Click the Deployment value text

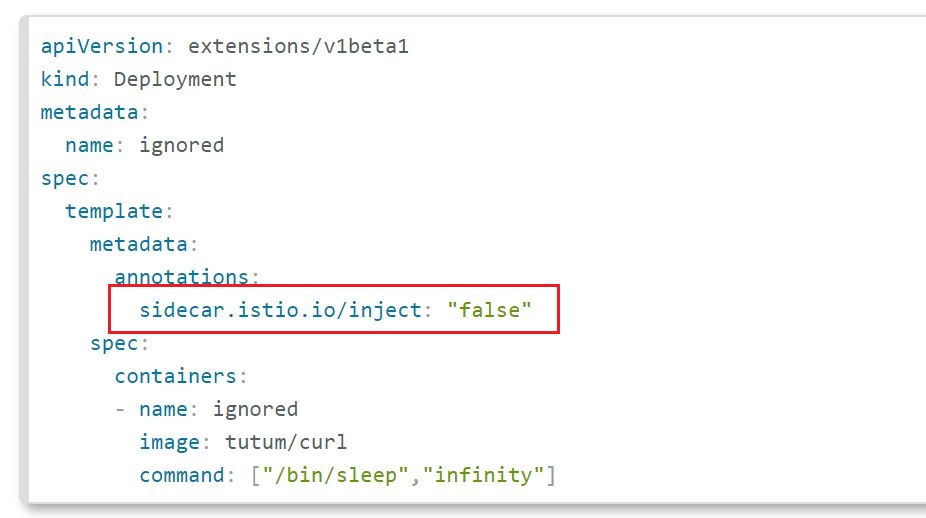(175, 79)
